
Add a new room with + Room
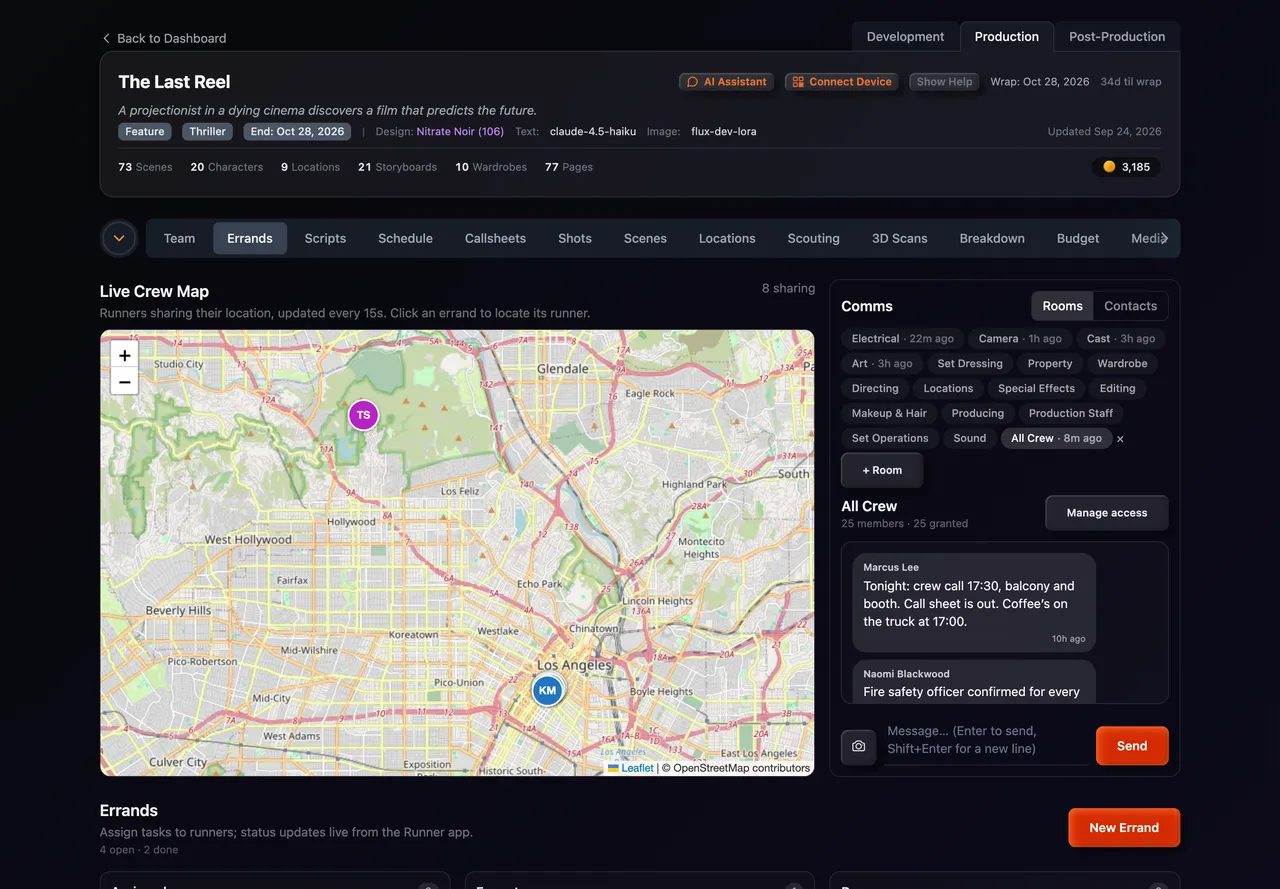(x=882, y=470)
